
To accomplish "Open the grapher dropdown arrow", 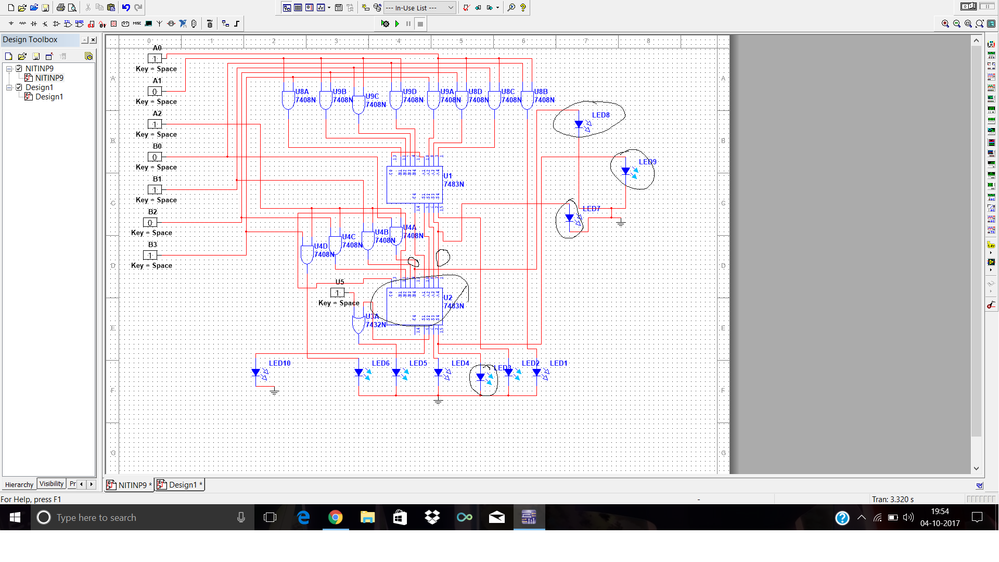I will [329, 8].
